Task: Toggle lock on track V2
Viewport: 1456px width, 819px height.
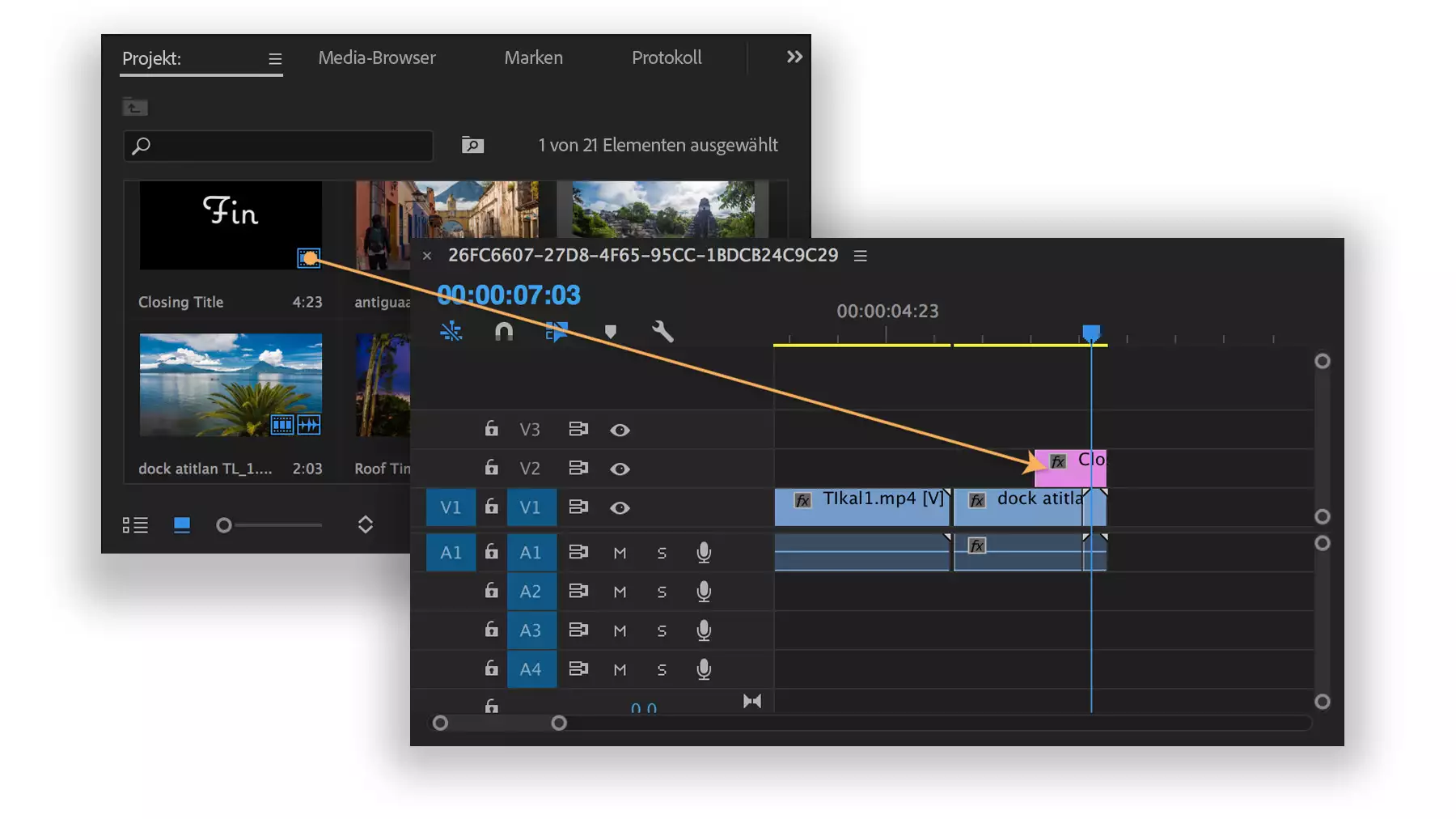Action: click(491, 468)
